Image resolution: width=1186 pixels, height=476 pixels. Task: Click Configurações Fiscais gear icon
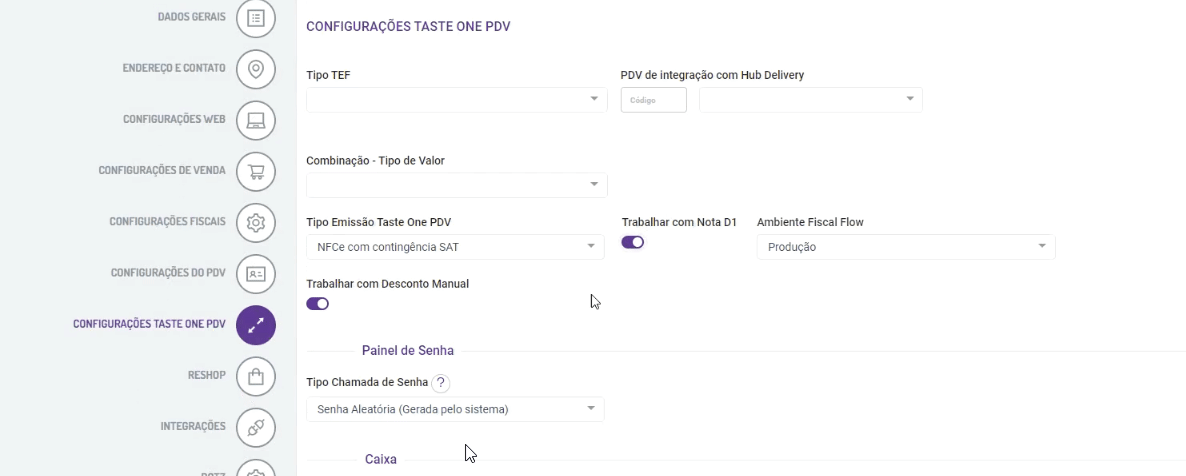[256, 222]
